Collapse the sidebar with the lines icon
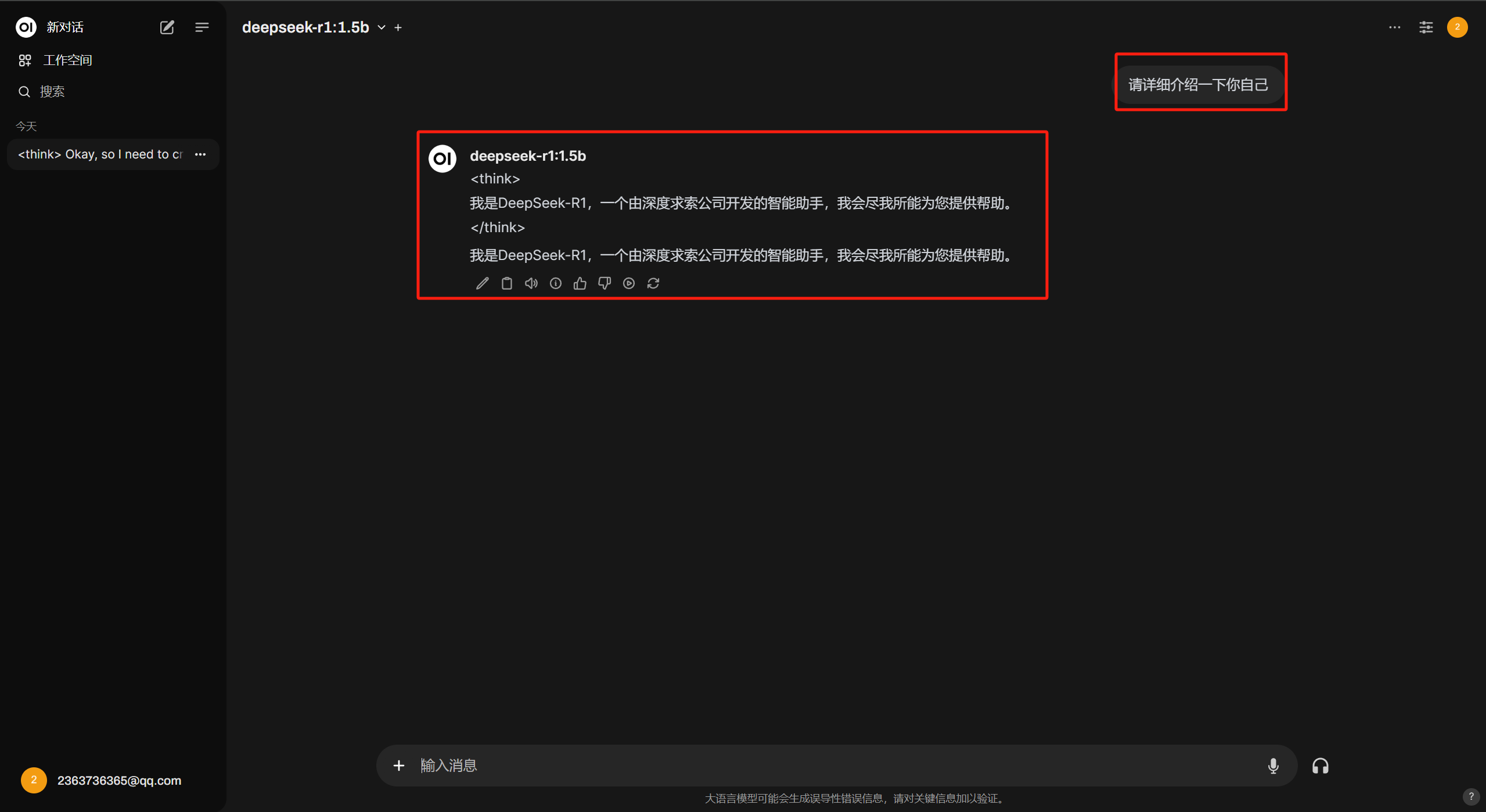1486x812 pixels. pos(202,27)
